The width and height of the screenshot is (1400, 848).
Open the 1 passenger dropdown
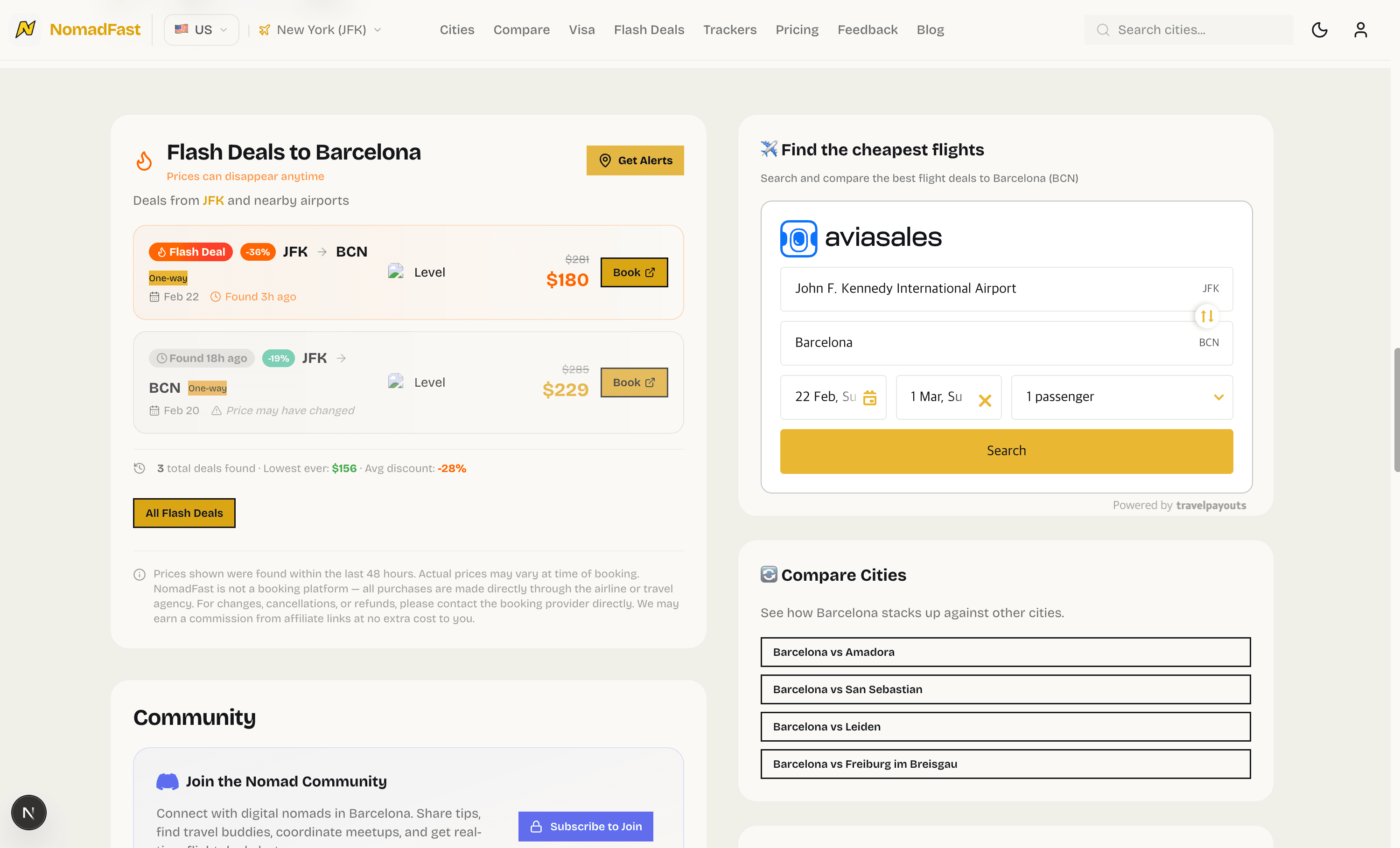(x=1121, y=397)
